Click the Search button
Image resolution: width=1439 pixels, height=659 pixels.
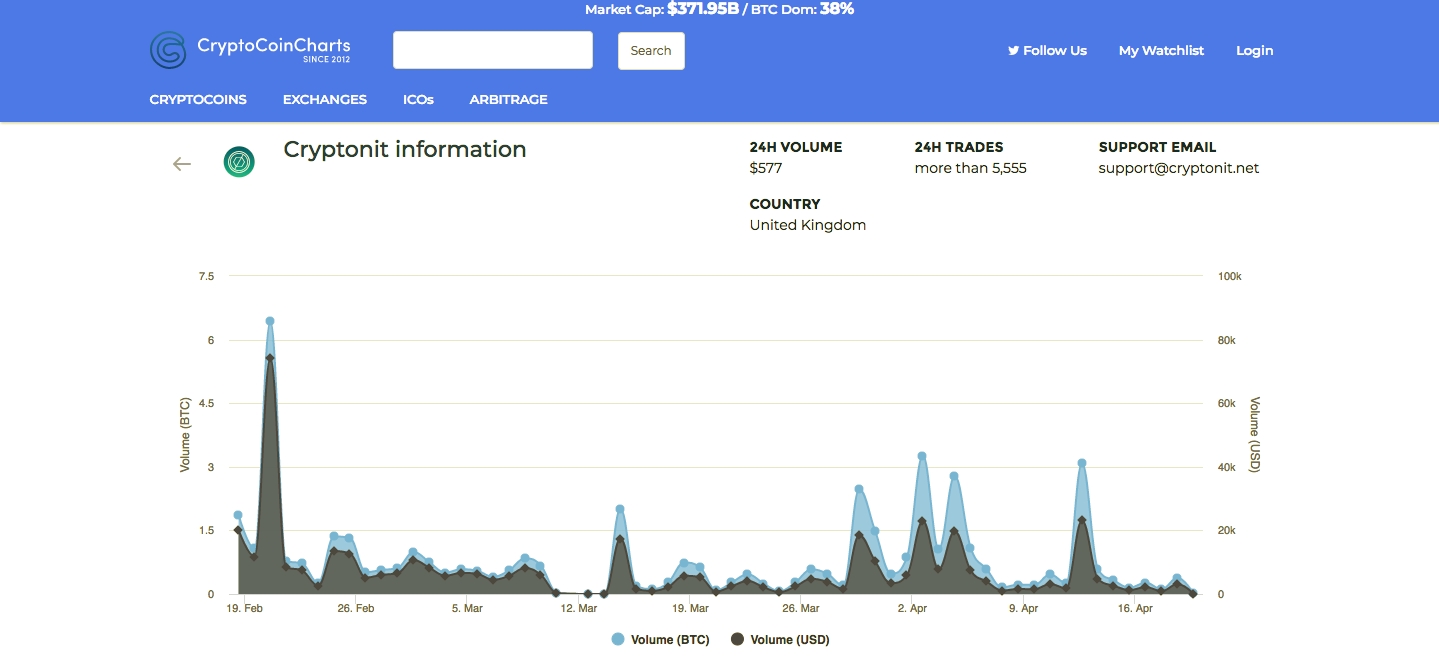(x=651, y=51)
